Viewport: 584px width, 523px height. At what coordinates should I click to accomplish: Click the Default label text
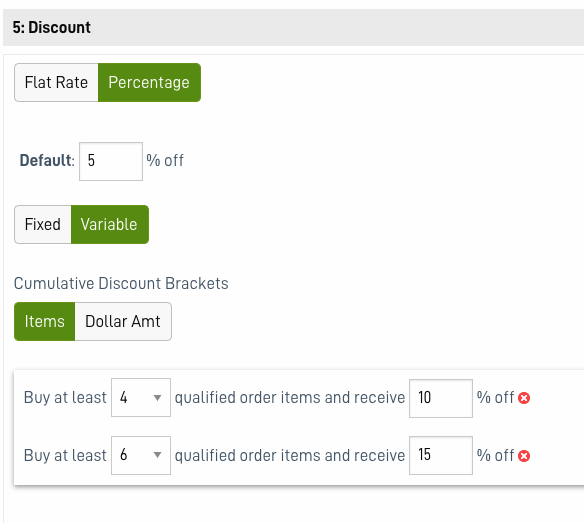click(x=47, y=161)
